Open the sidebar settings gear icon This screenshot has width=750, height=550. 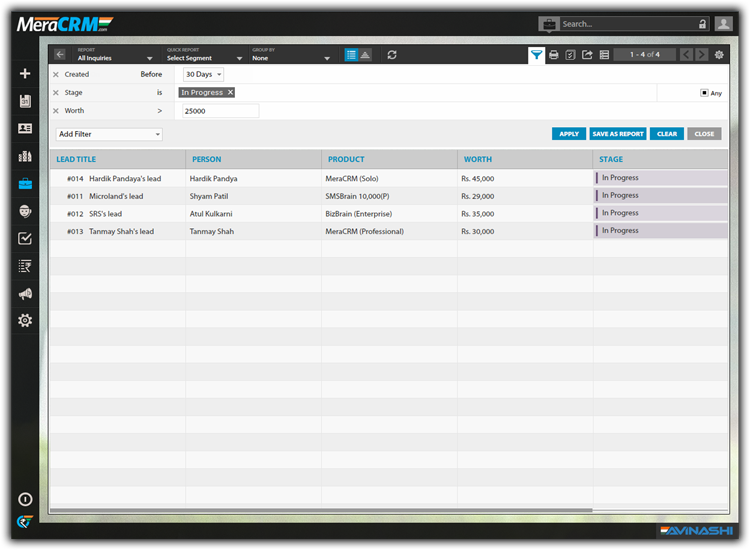click(25, 320)
